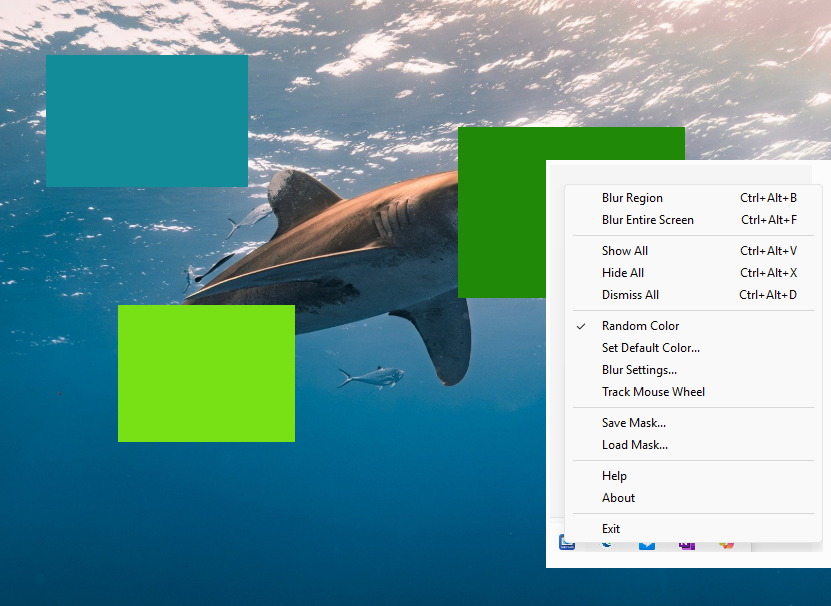Open the Help entry
Image resolution: width=831 pixels, height=606 pixels.
pos(614,475)
